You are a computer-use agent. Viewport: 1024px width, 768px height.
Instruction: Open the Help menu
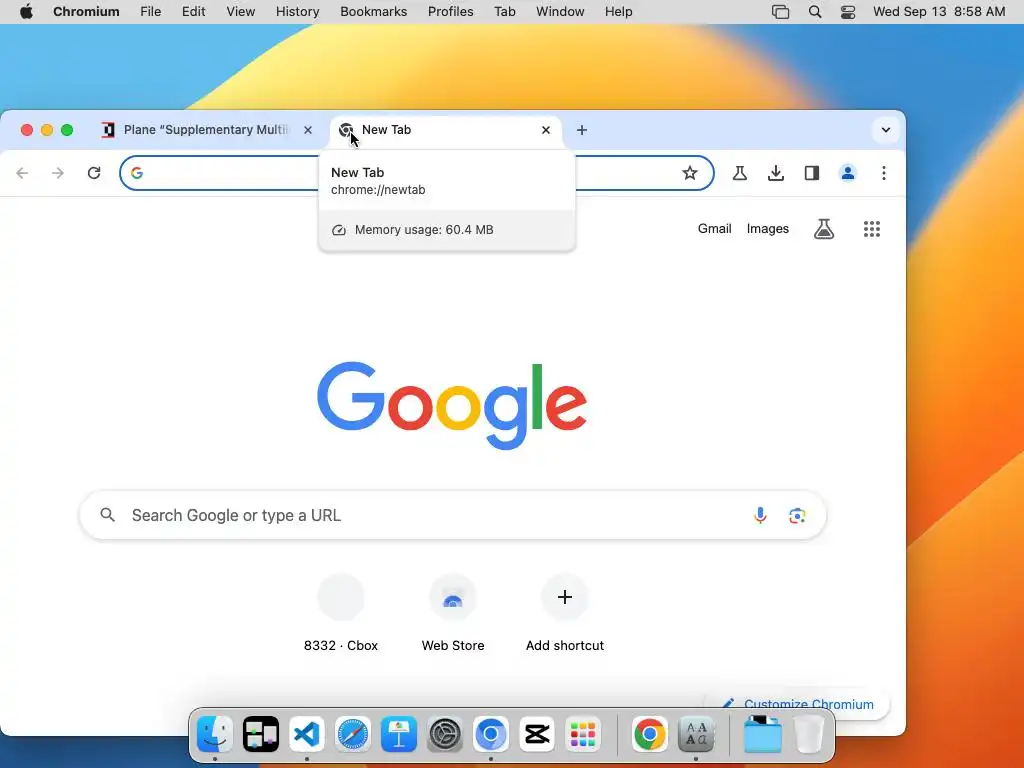pos(618,12)
